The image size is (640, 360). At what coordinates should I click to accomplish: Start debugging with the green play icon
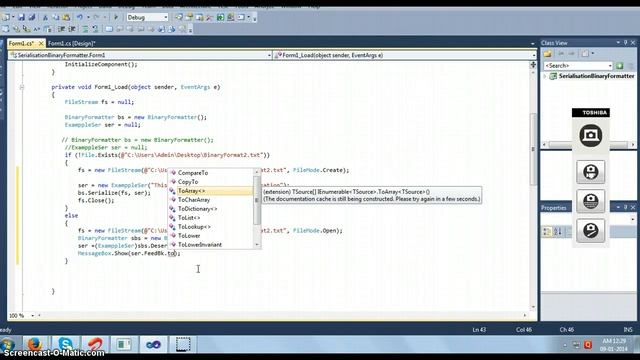(116, 17)
